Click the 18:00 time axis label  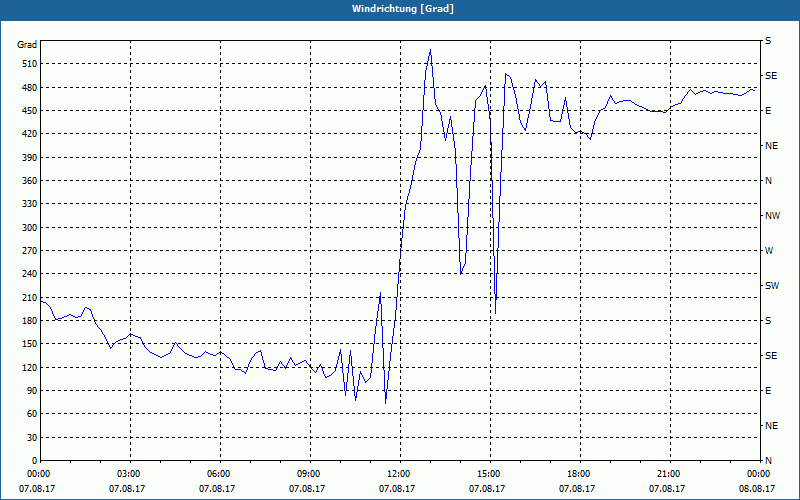pos(580,474)
